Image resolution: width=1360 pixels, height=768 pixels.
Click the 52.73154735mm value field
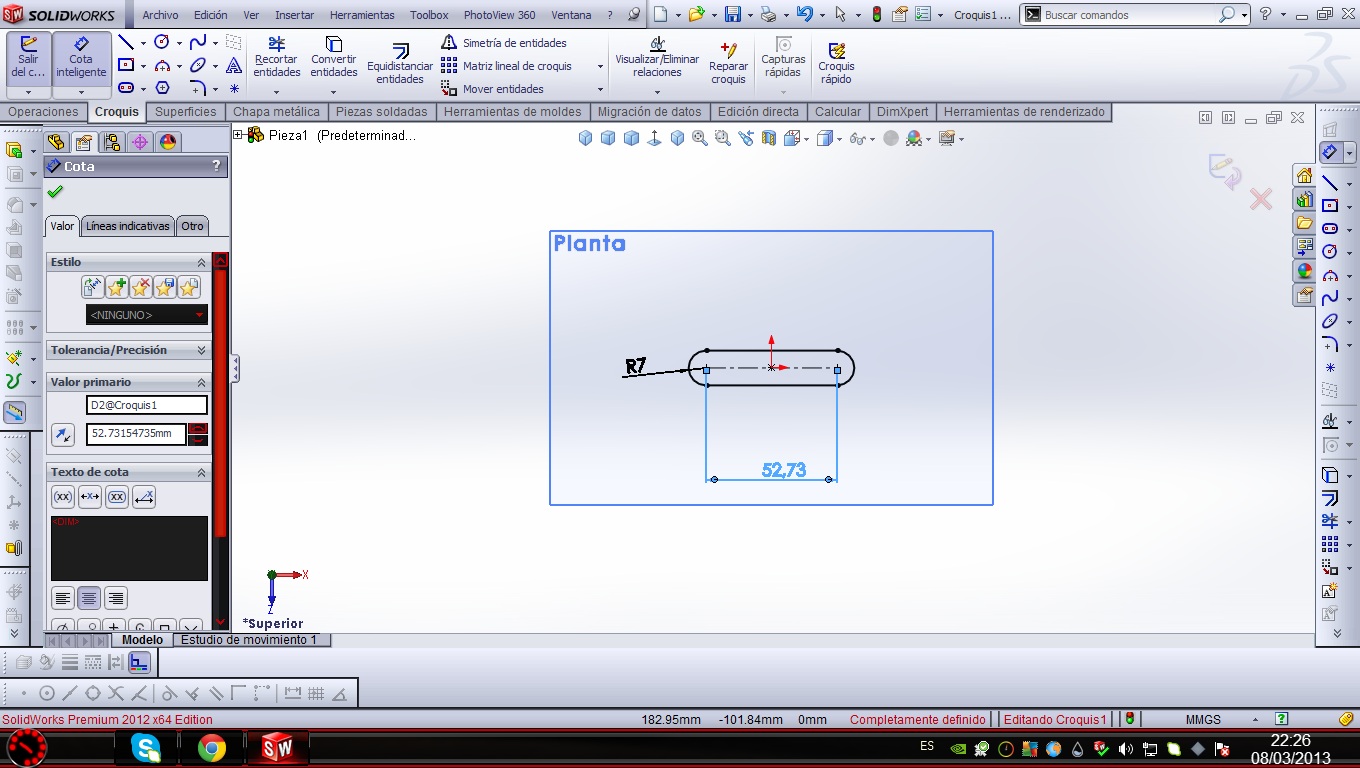click(136, 434)
